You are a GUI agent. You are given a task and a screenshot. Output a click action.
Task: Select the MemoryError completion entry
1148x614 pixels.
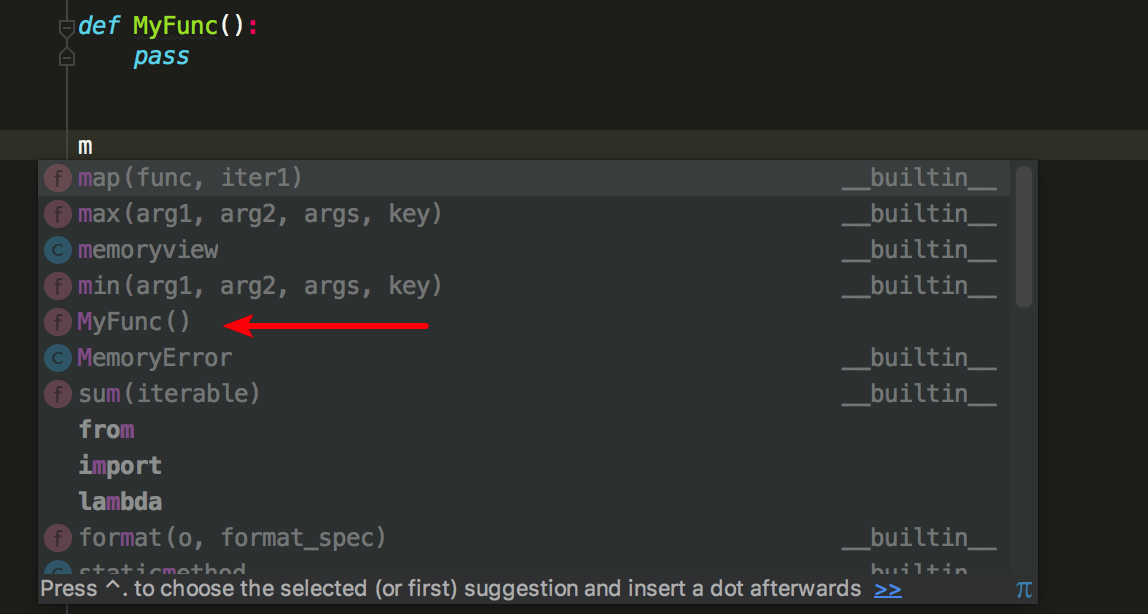tap(155, 358)
